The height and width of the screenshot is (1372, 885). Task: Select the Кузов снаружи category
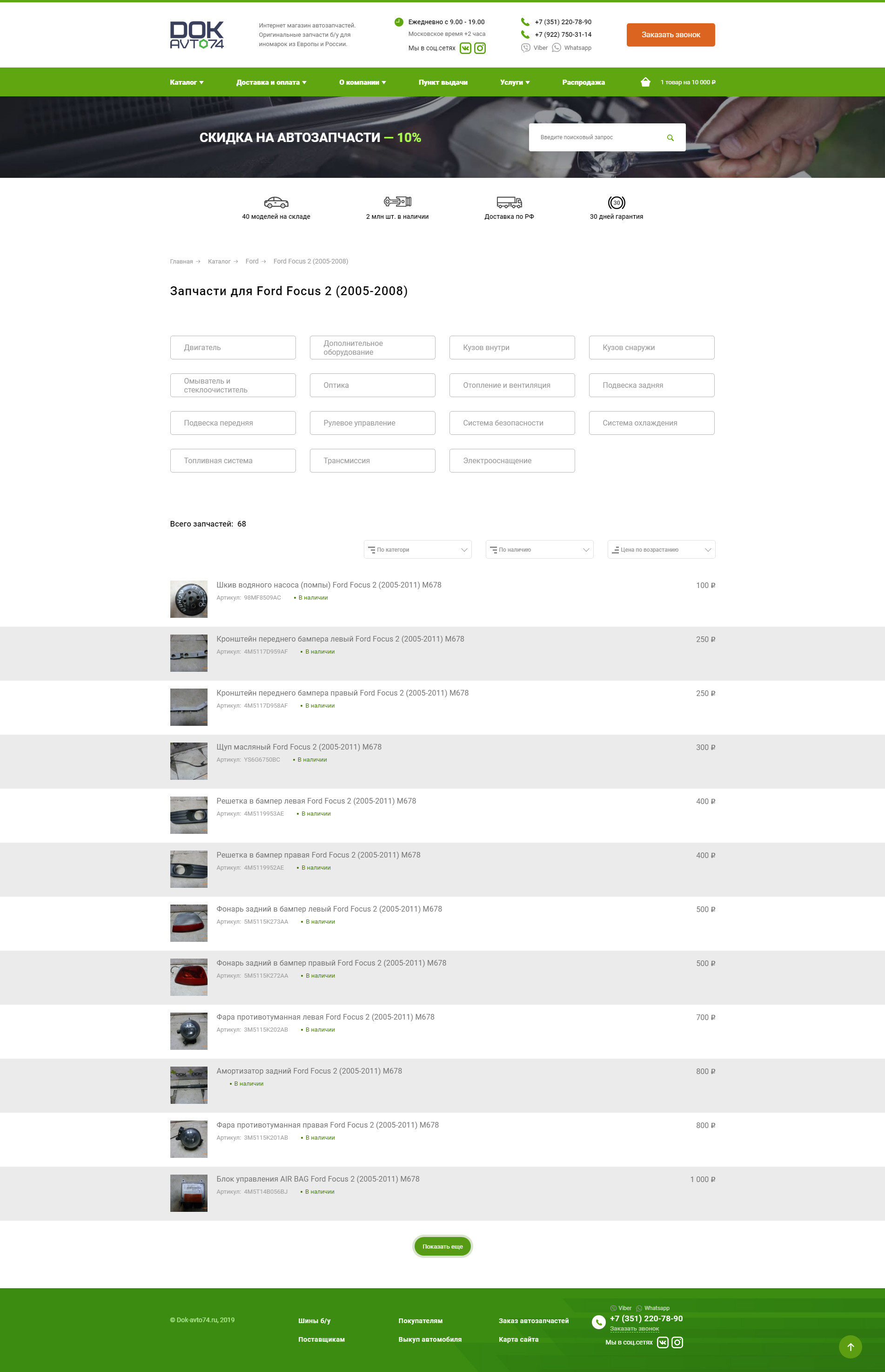(652, 347)
